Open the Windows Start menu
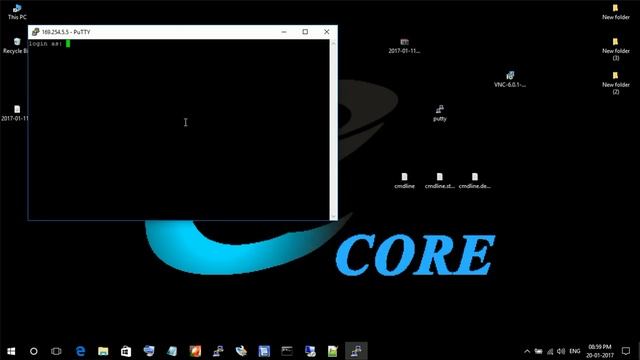The width and height of the screenshot is (640, 360). pos(11,351)
